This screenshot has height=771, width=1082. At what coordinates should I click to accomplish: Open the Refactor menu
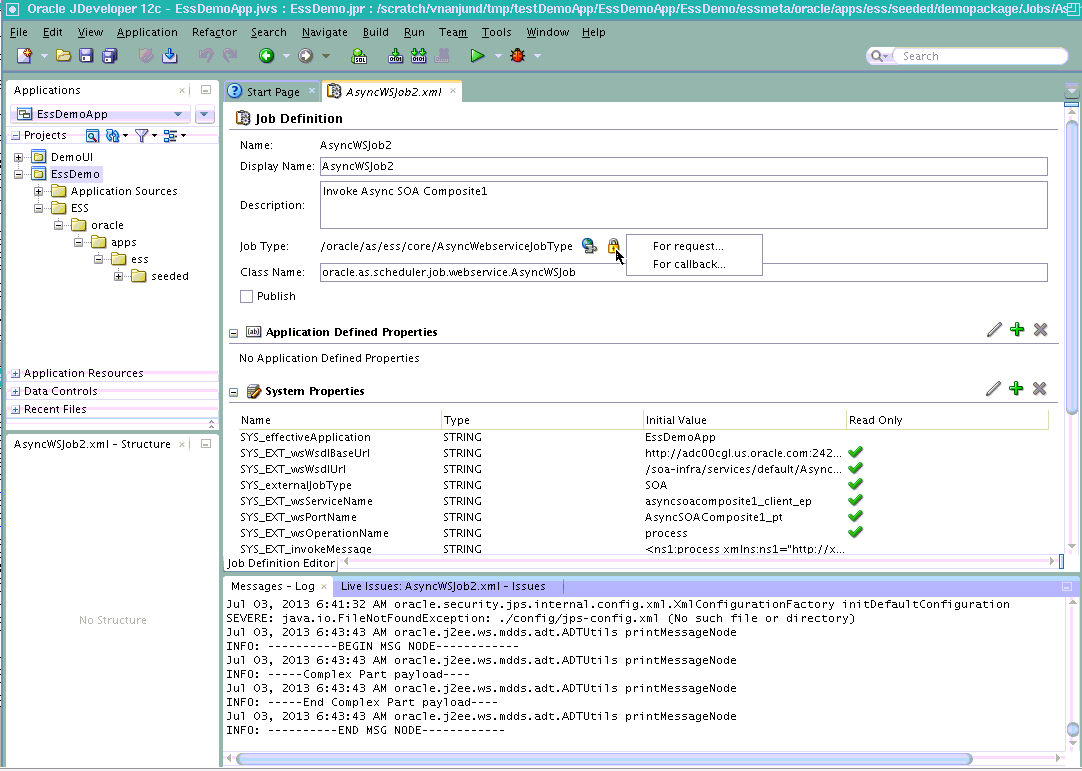click(x=214, y=32)
